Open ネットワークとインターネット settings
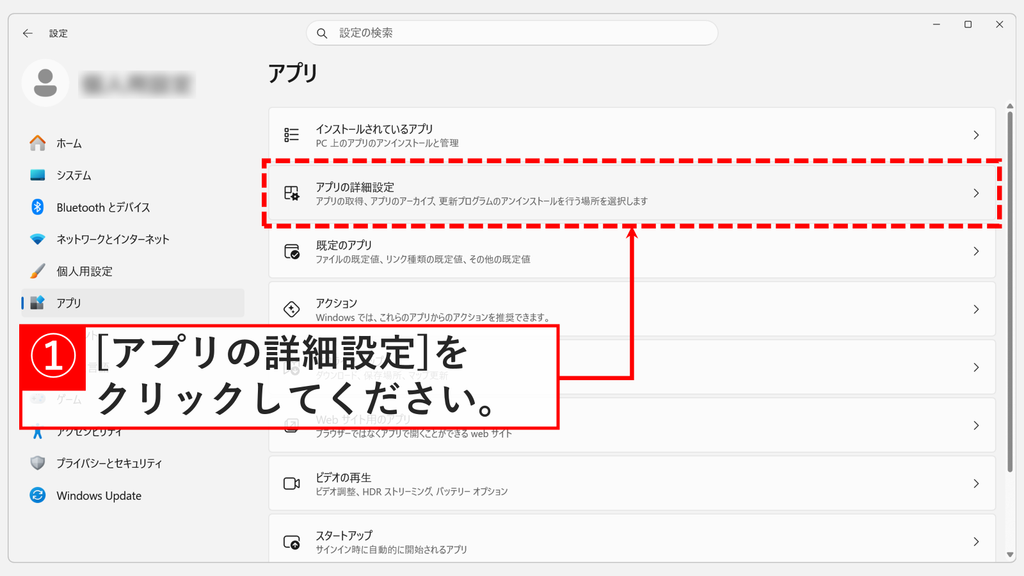The height and width of the screenshot is (576, 1024). (x=133, y=239)
